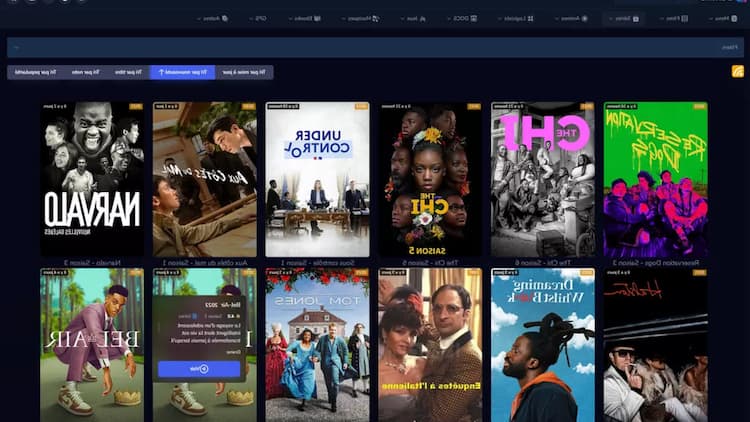Open the Dreaming Whilst Black poster
This screenshot has width=750, height=422.
point(543,345)
